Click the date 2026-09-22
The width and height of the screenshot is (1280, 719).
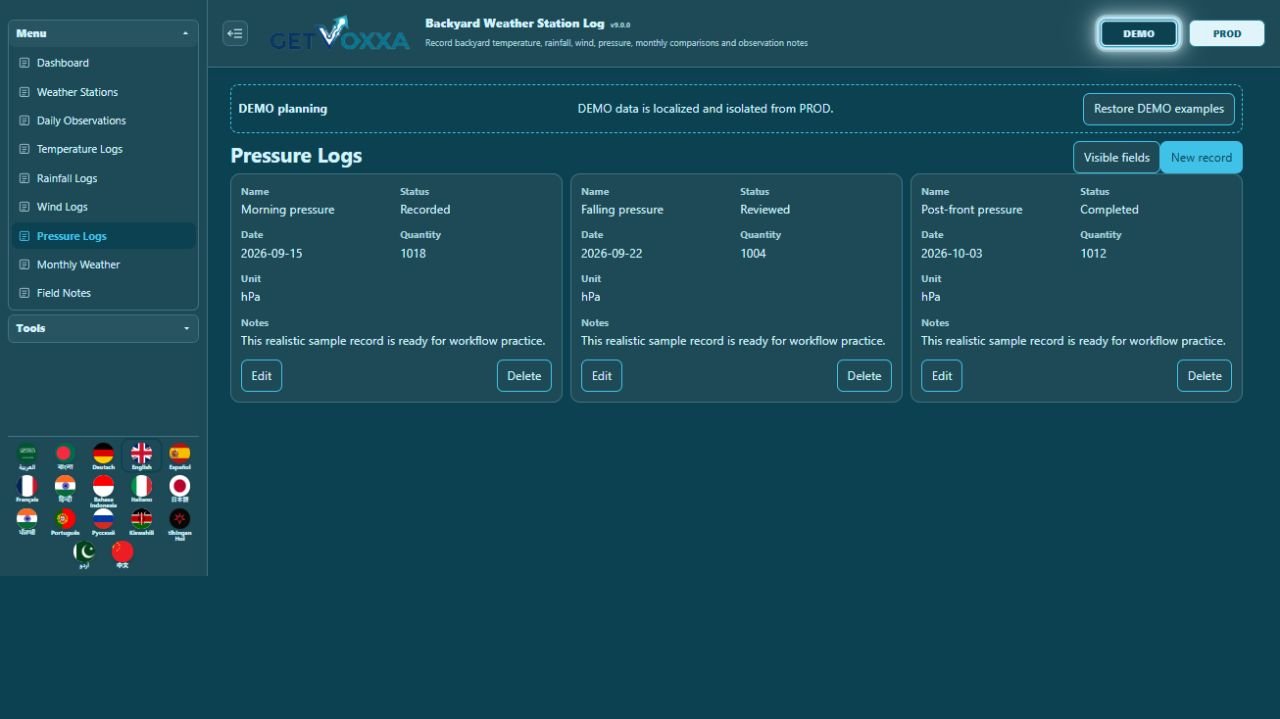(x=612, y=254)
